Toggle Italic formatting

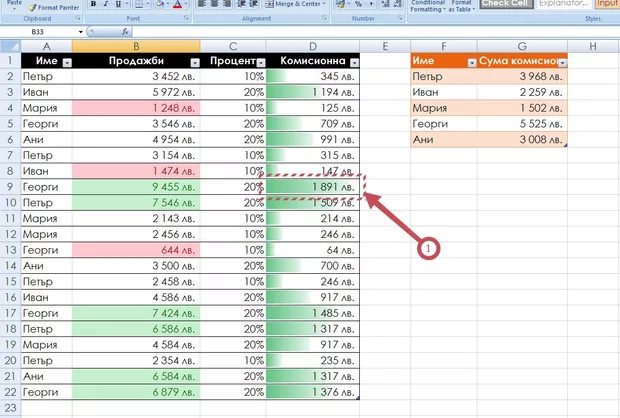coord(106,5)
